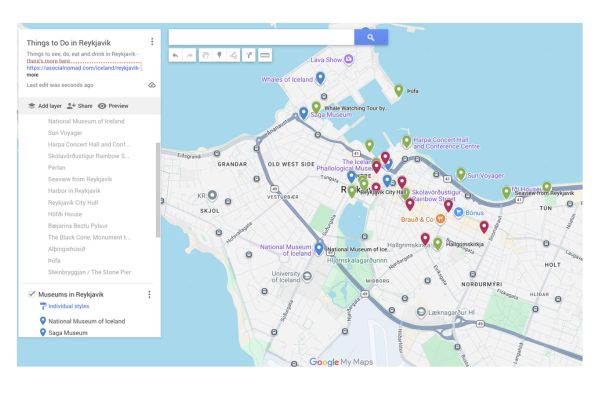Viewport: 600px width, 400px height.
Task: Select Skólavörðustígur Rainbow S... list row
Action: (88, 156)
